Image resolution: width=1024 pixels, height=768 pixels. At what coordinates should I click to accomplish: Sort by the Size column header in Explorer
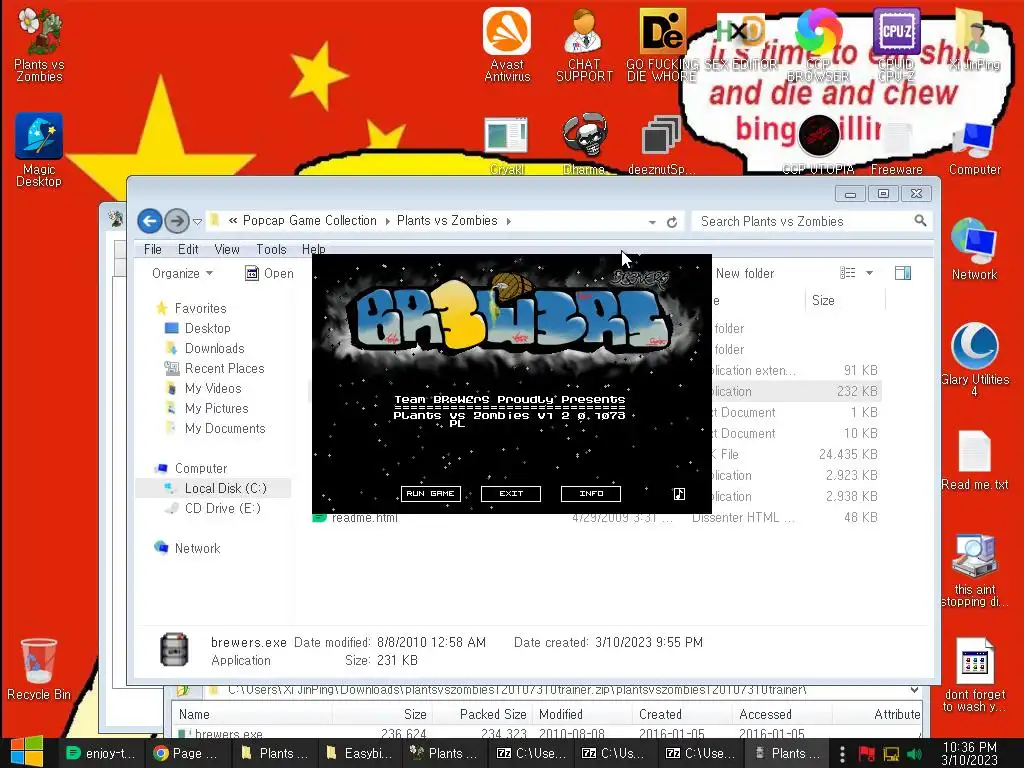click(x=845, y=300)
